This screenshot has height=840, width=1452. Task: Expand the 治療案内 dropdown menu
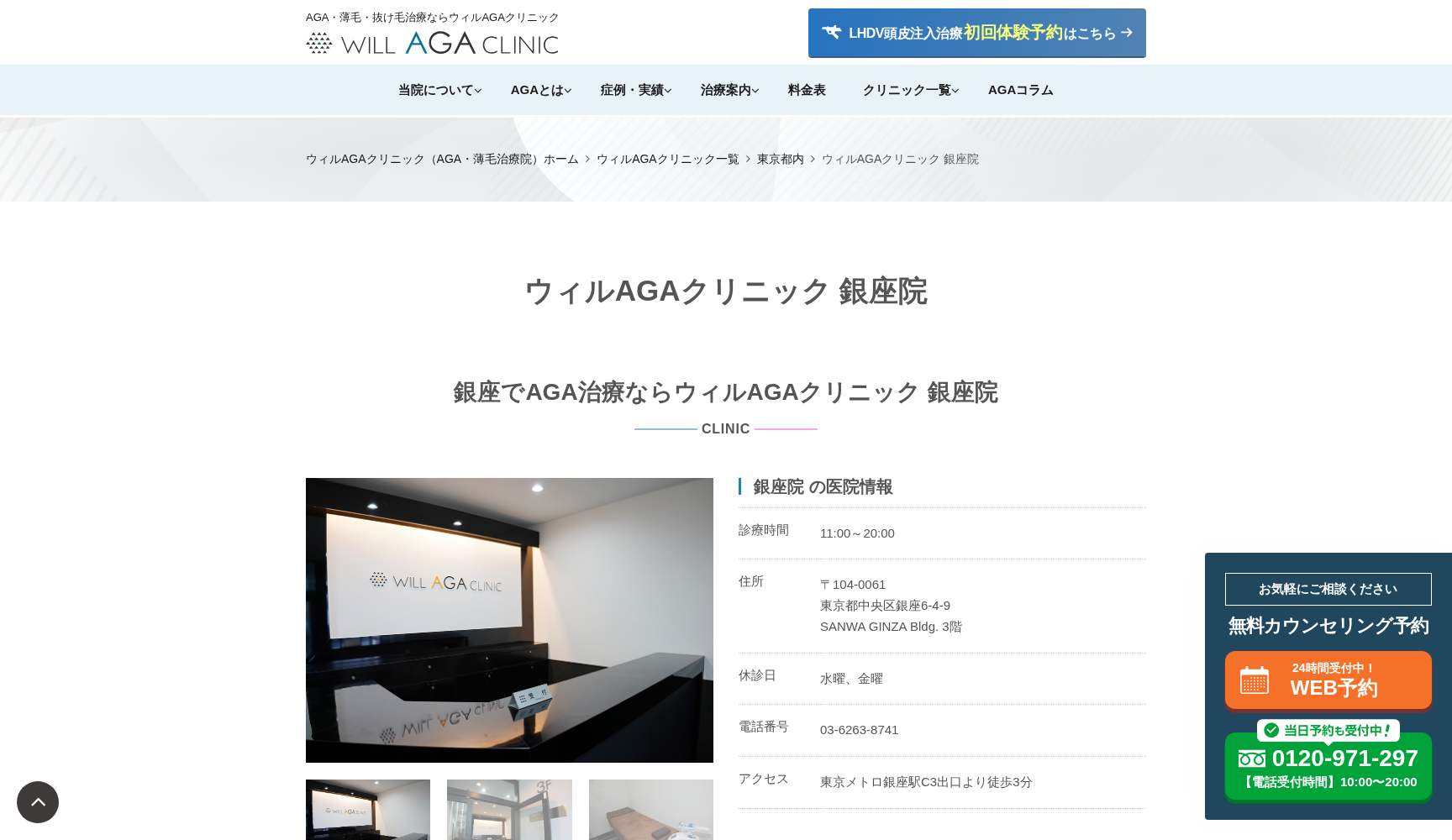pos(728,90)
